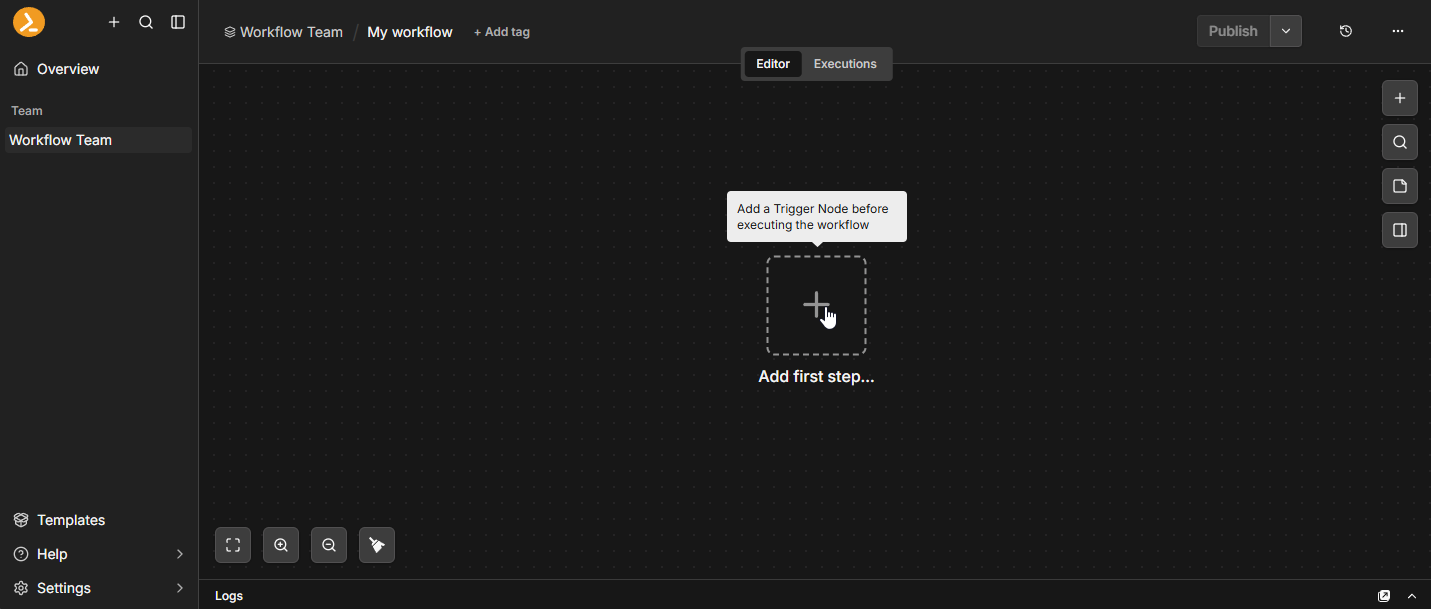Rename the 'My workflow' title

coord(410,32)
